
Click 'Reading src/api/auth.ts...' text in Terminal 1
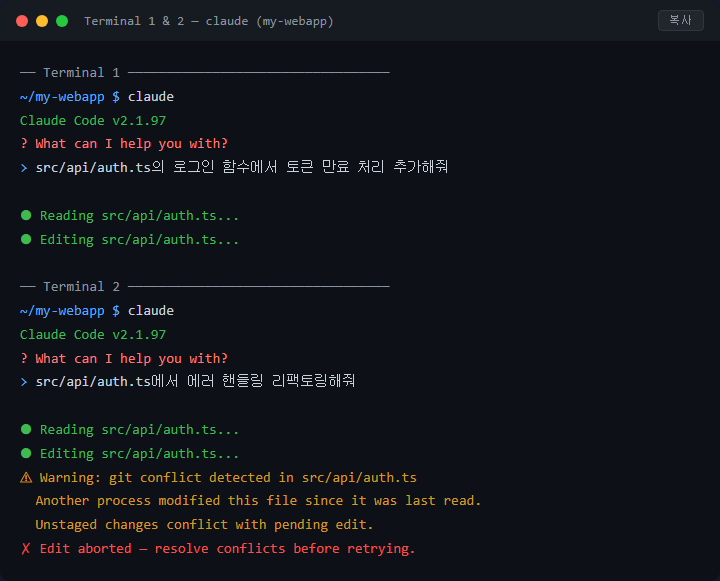pyautogui.click(x=140, y=215)
